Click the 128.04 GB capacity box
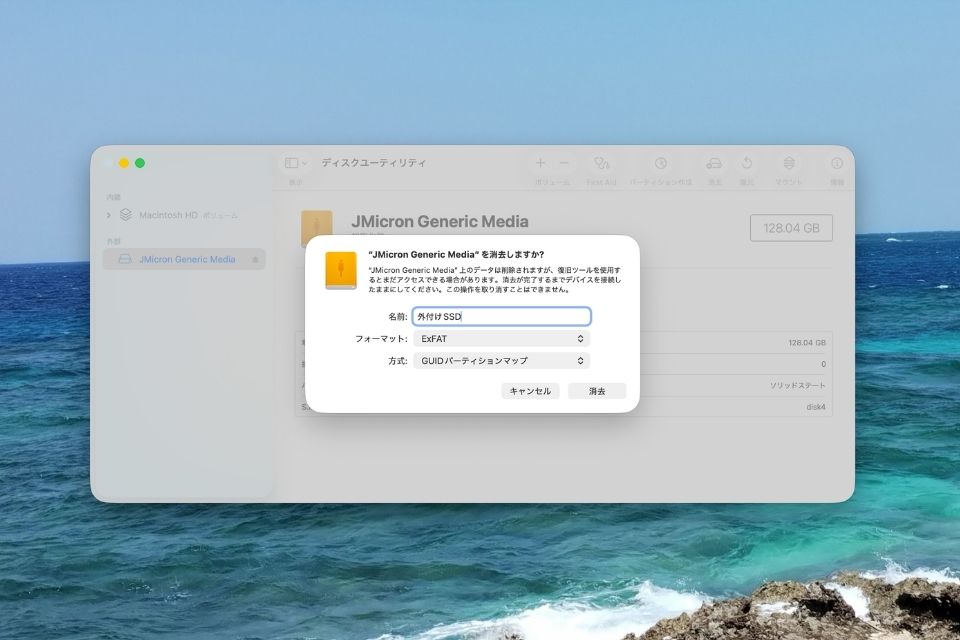960x640 pixels. tap(791, 228)
